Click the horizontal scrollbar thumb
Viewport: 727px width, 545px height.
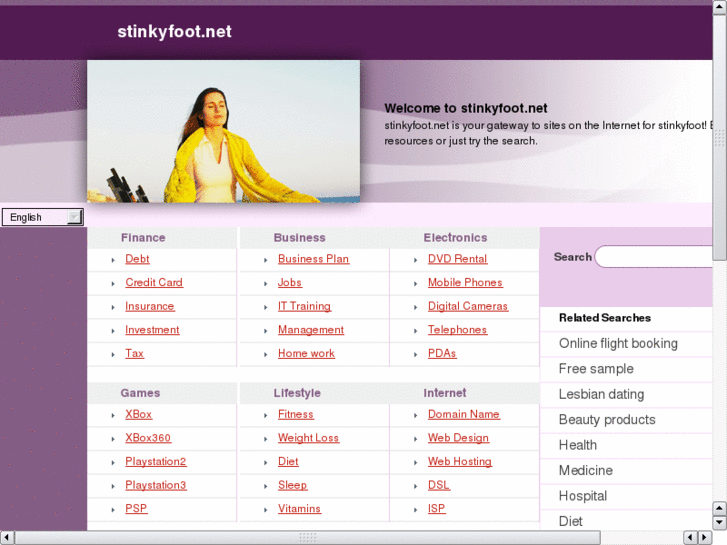307,538
